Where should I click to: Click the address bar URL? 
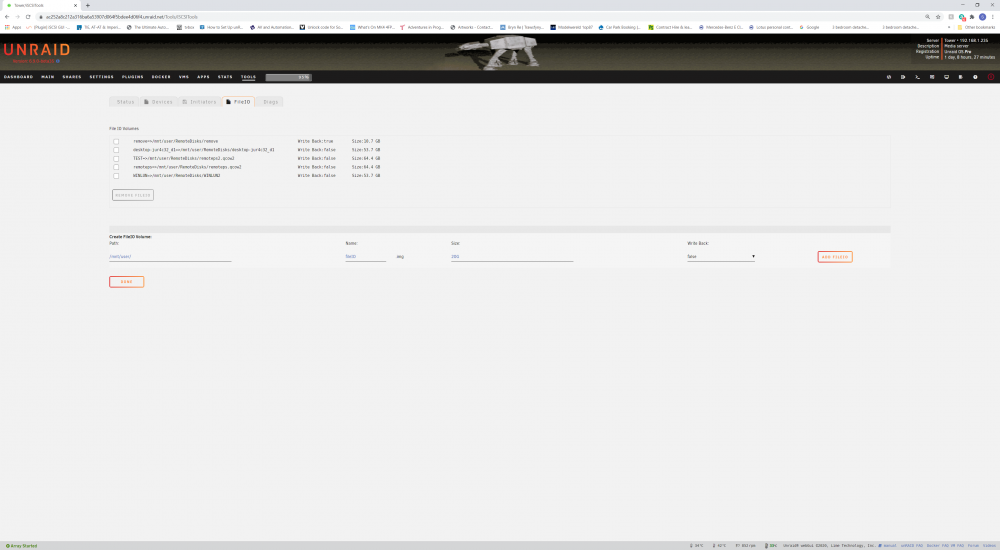[x=121, y=17]
